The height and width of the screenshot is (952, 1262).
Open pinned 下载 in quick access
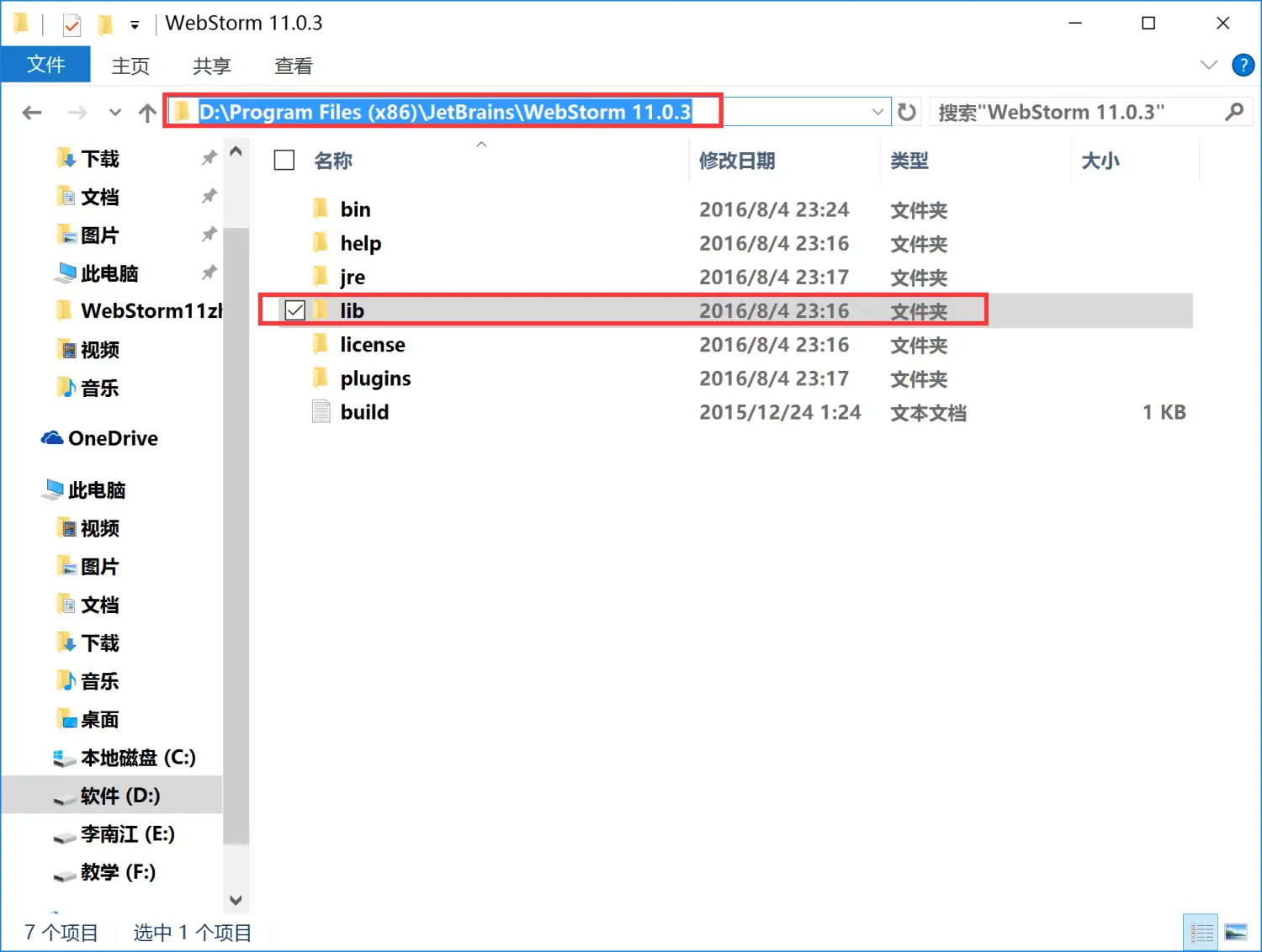[100, 158]
